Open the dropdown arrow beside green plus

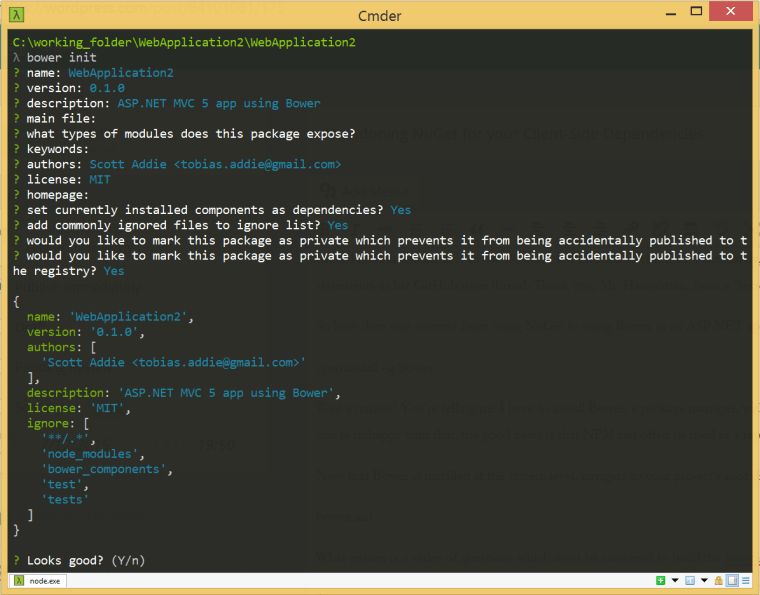pyautogui.click(x=675, y=580)
